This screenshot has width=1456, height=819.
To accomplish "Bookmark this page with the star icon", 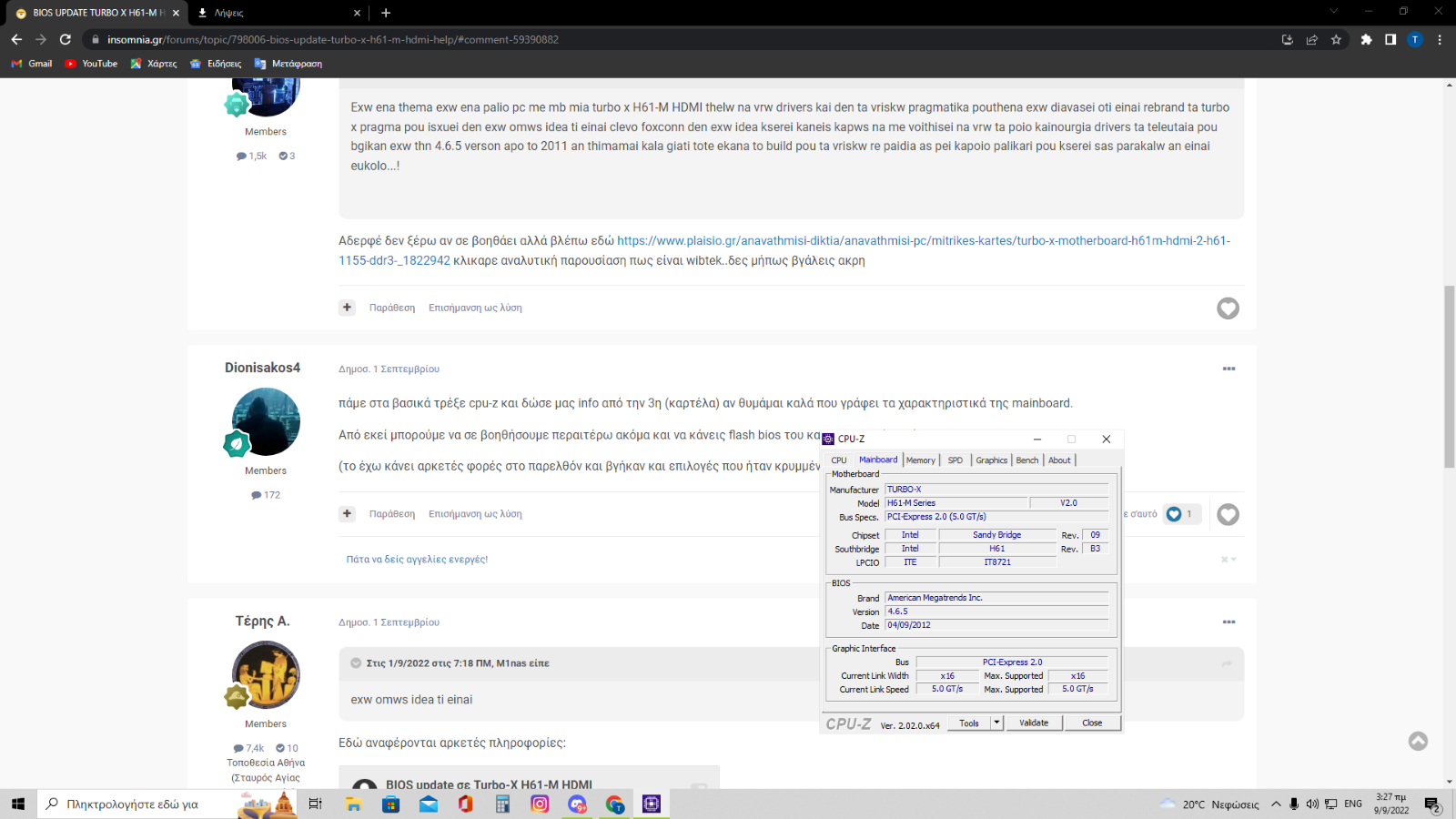I will click(x=1336, y=39).
